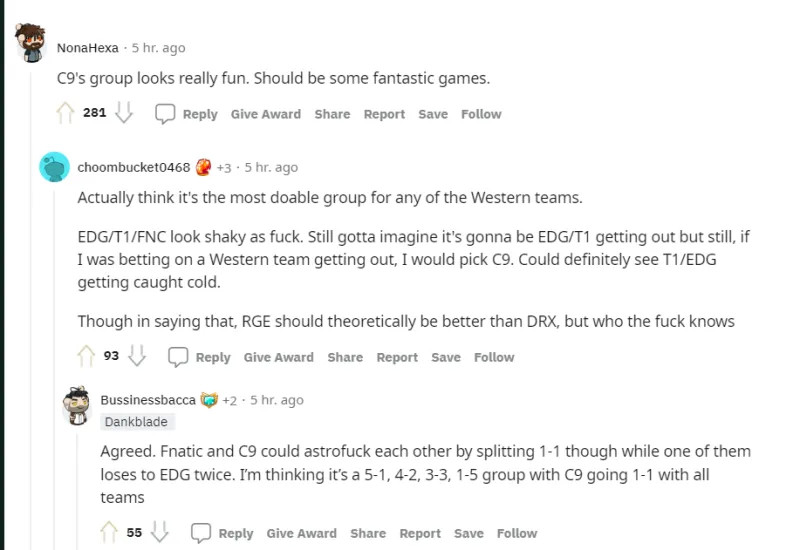This screenshot has width=800, height=550.
Task: Downvote NonaHexa's comment
Action: tap(124, 114)
